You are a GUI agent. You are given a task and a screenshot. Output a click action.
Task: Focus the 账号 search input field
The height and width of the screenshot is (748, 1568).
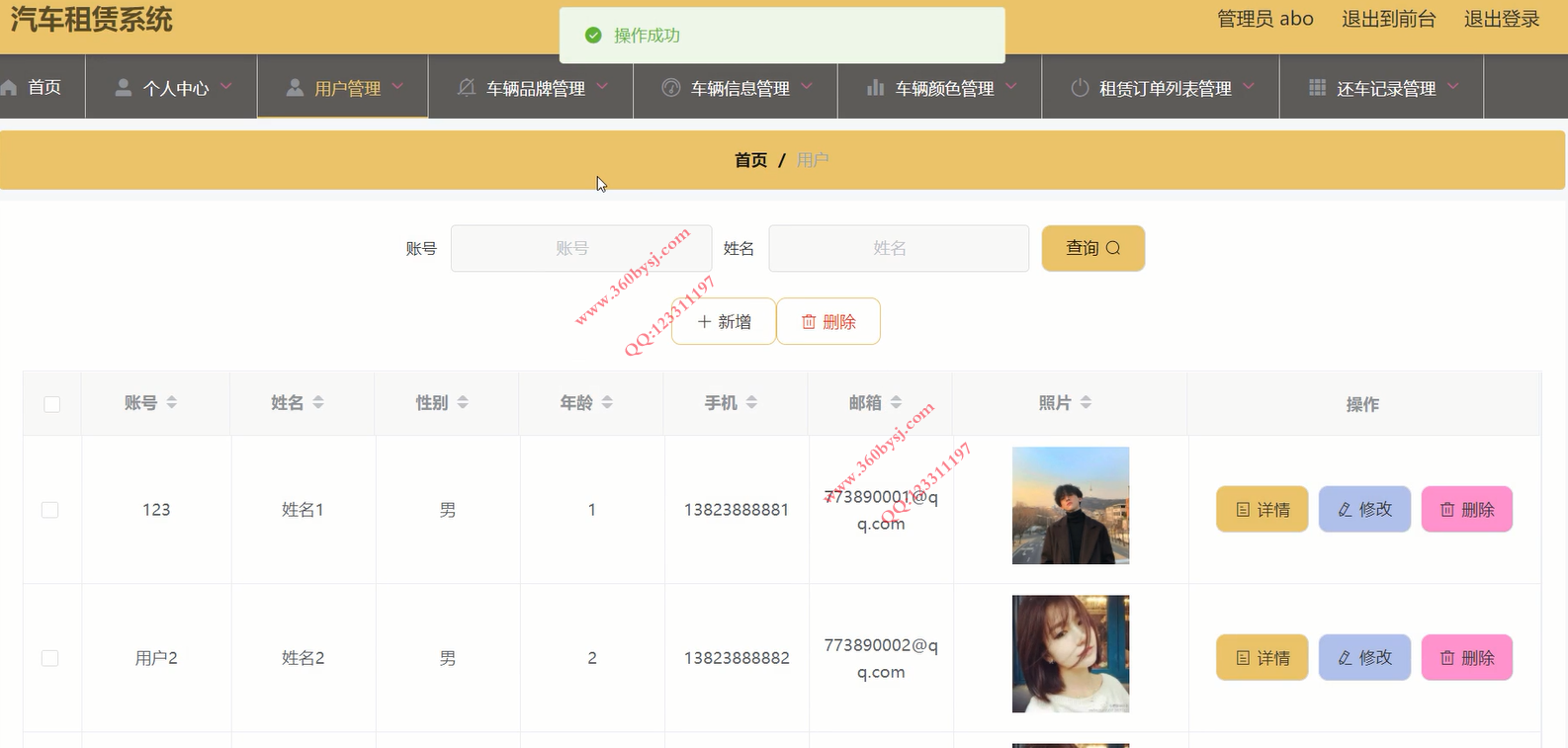pos(581,248)
